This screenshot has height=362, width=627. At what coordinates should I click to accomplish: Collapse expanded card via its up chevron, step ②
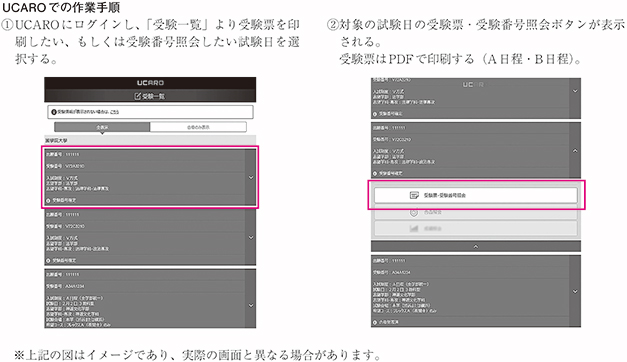pos(575,151)
